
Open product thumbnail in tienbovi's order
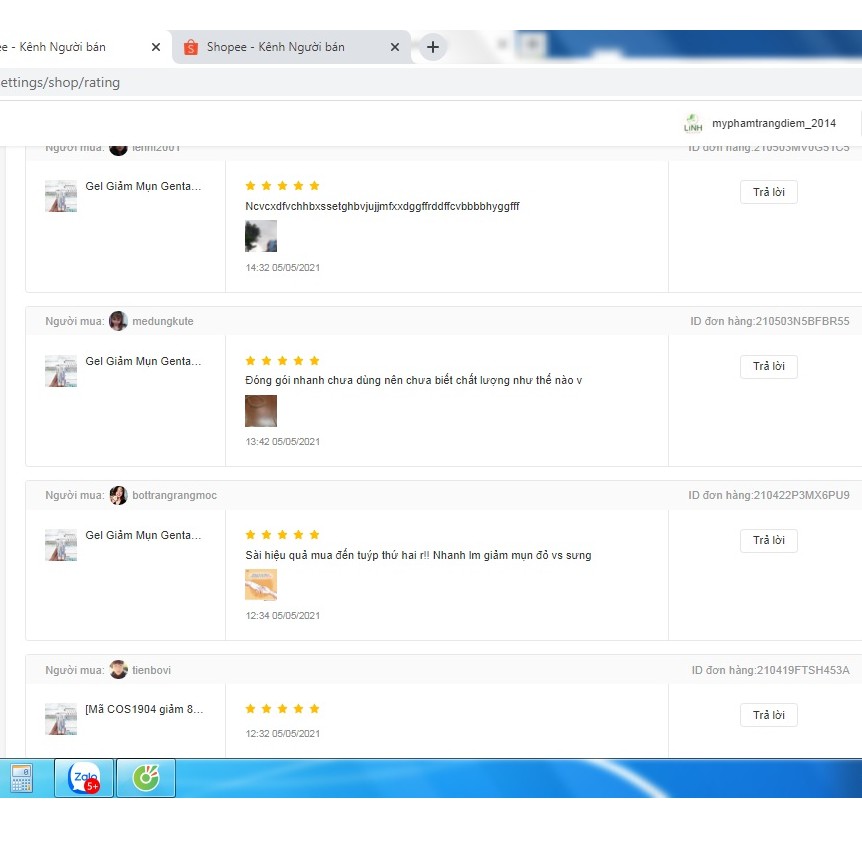[x=61, y=719]
